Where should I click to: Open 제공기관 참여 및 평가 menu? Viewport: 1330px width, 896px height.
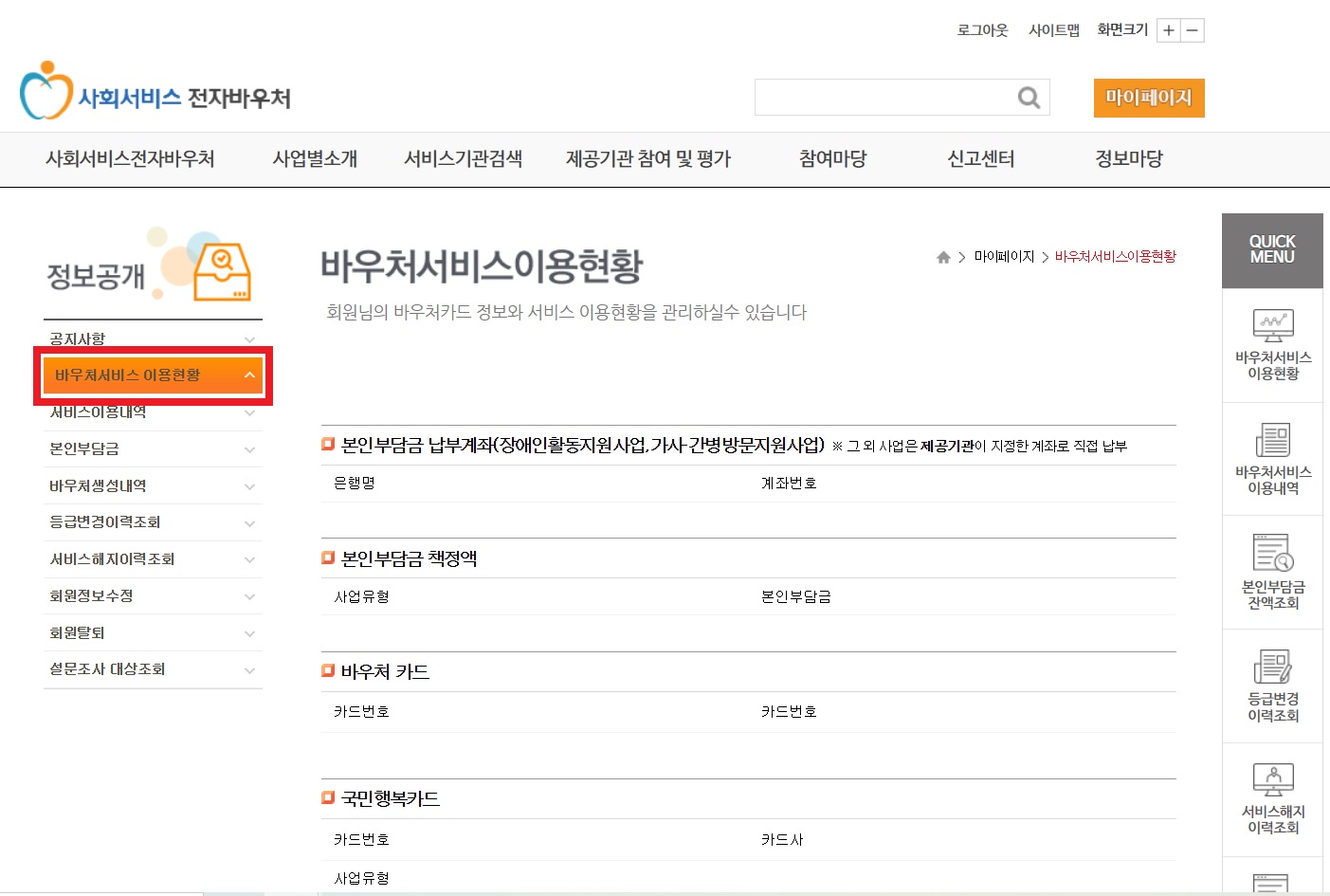pos(648,159)
